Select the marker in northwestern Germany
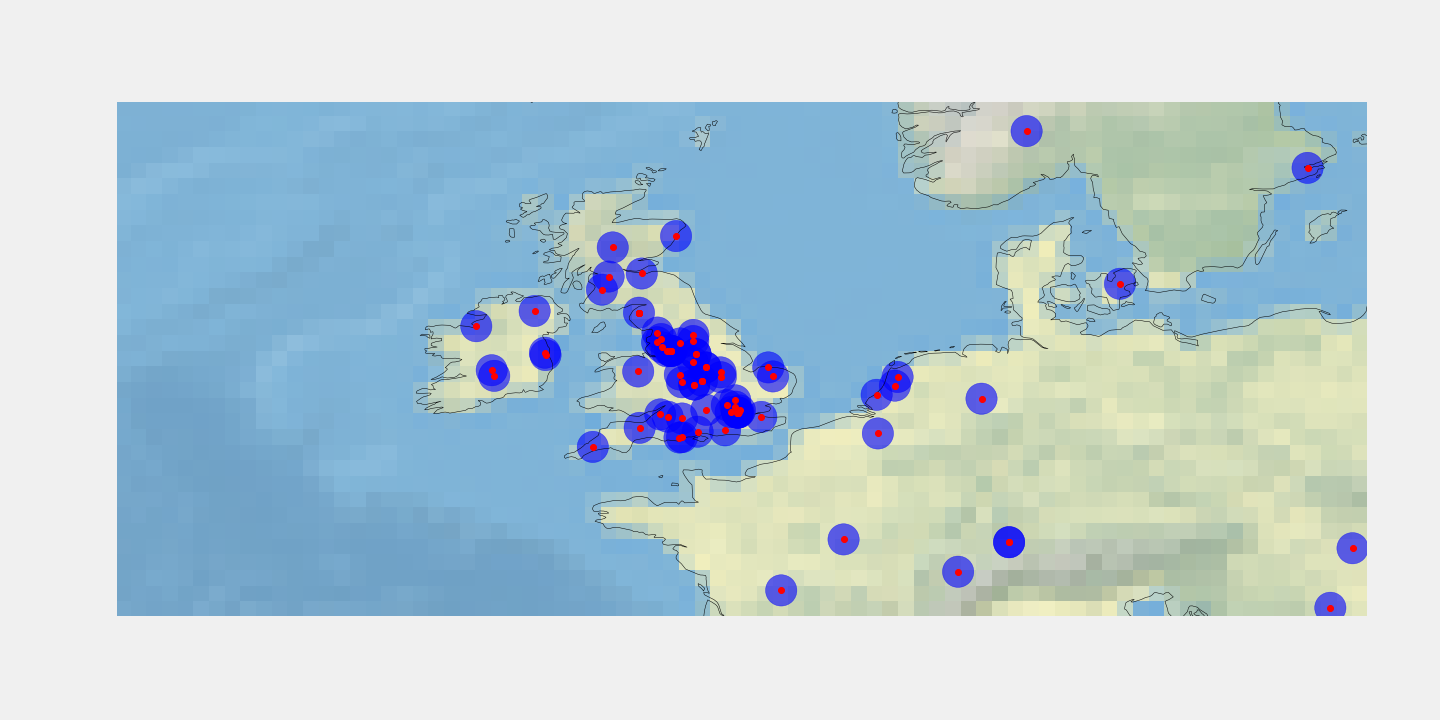1440x720 pixels. 982,399
